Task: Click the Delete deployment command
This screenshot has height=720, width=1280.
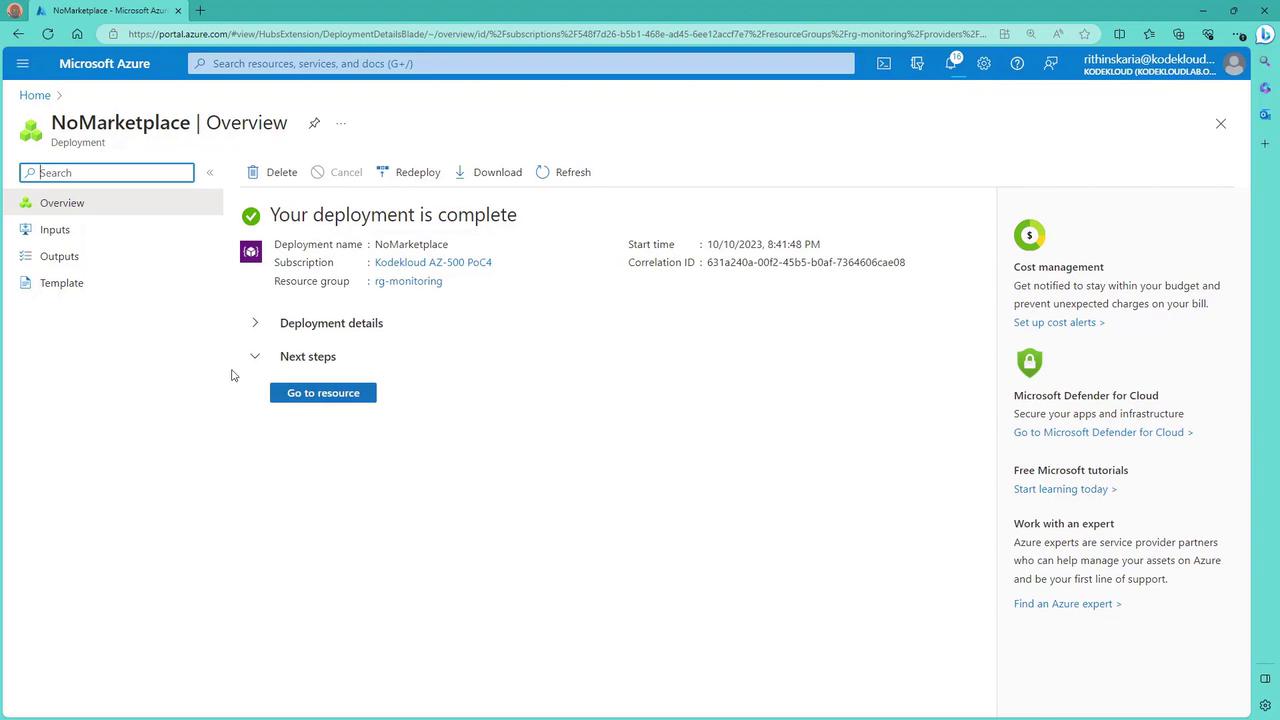Action: (272, 172)
